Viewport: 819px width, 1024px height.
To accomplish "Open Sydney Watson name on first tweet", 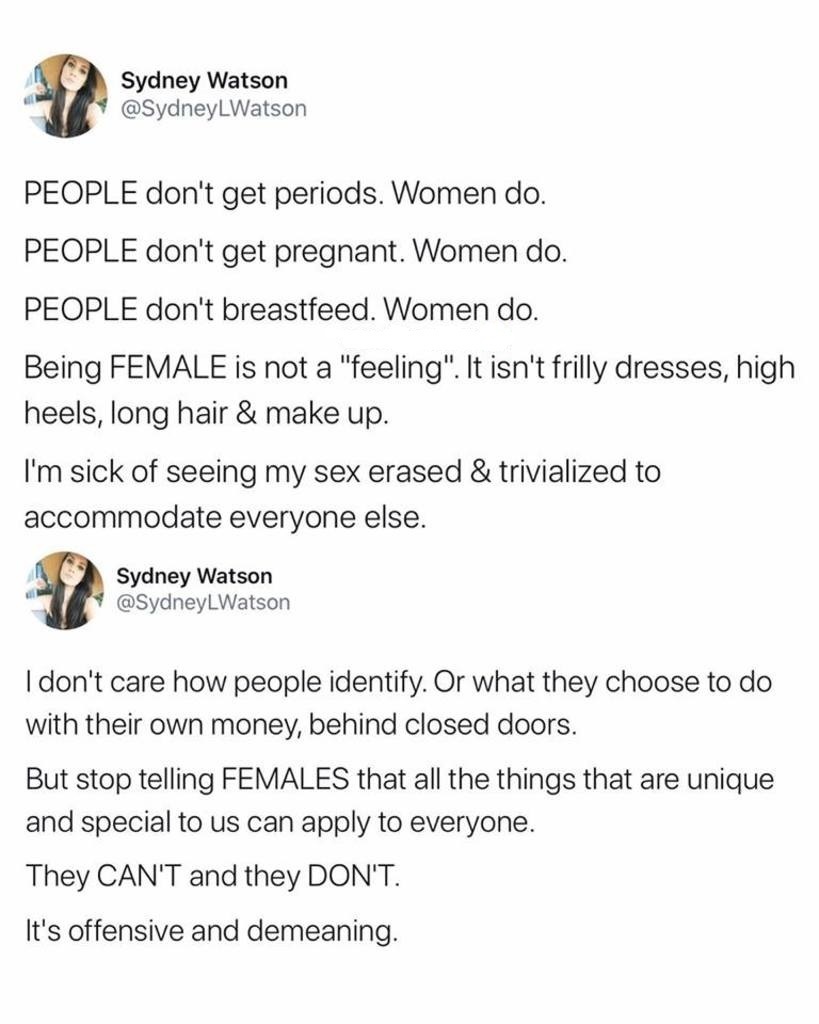I will pos(204,79).
